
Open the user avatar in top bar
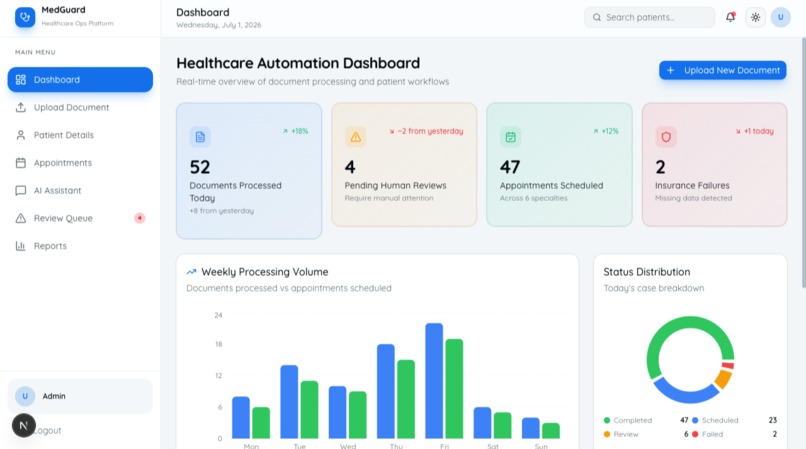[x=780, y=17]
